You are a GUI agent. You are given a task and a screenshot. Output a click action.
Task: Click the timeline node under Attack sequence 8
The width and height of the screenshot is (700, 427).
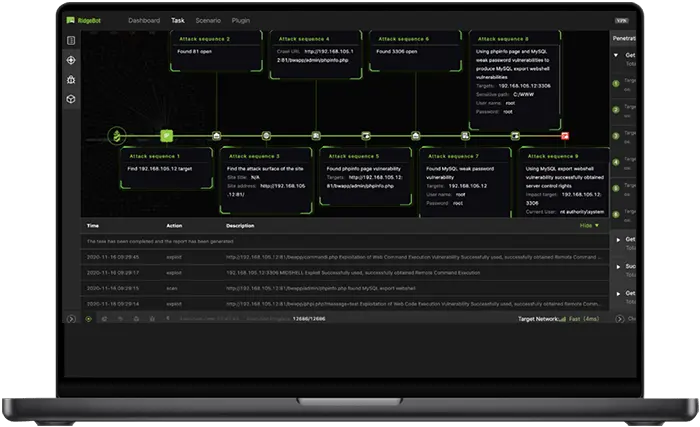tap(515, 136)
